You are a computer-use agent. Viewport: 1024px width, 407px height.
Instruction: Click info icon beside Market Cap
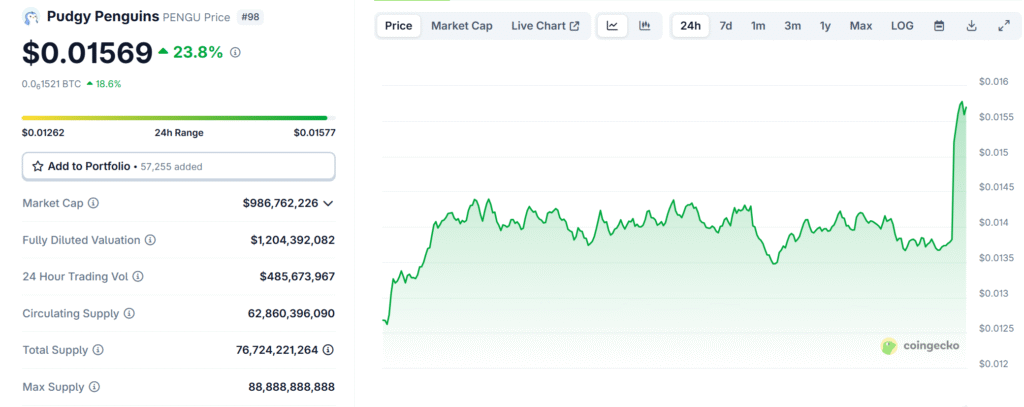pos(93,203)
